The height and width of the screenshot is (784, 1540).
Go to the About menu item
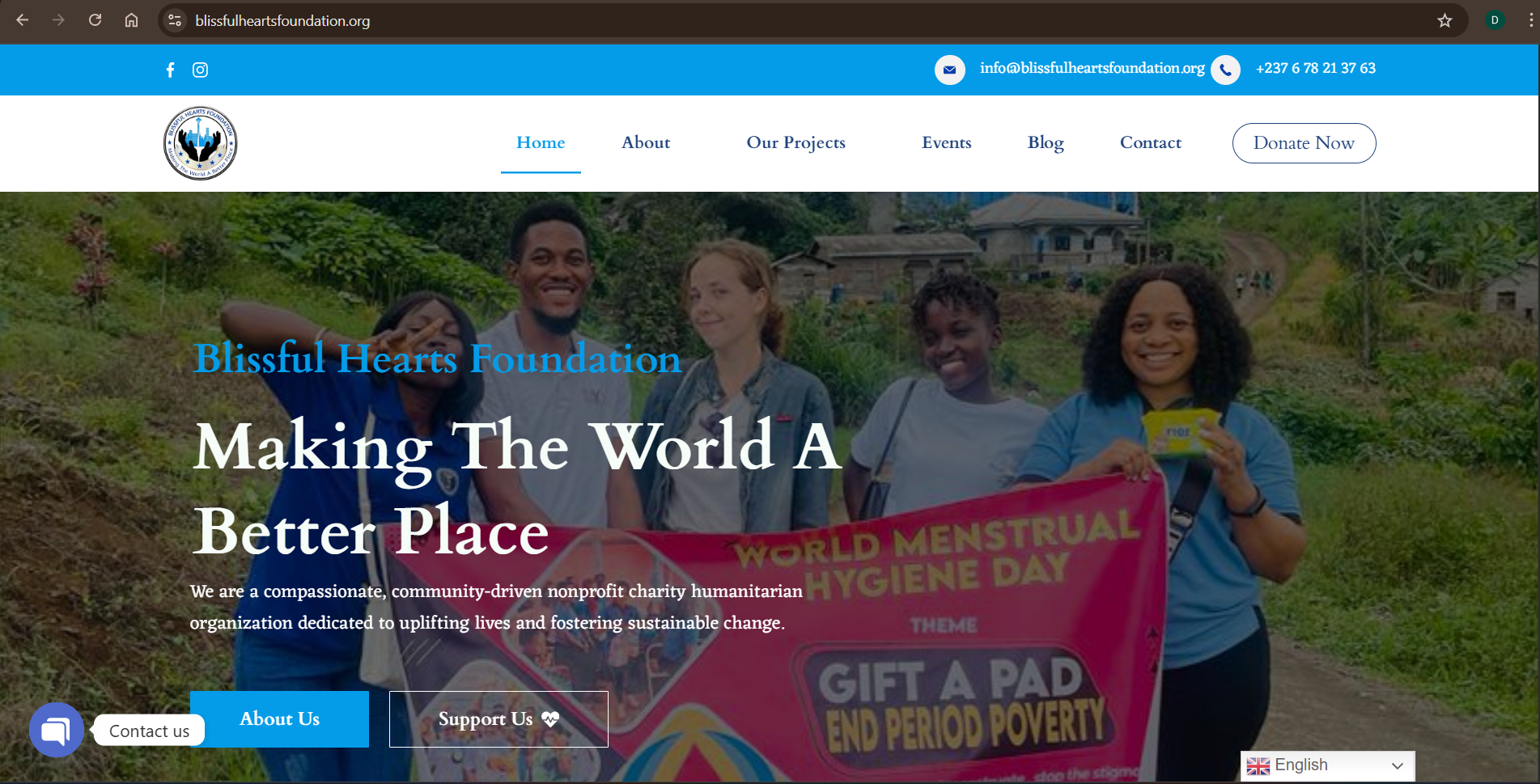pyautogui.click(x=646, y=142)
